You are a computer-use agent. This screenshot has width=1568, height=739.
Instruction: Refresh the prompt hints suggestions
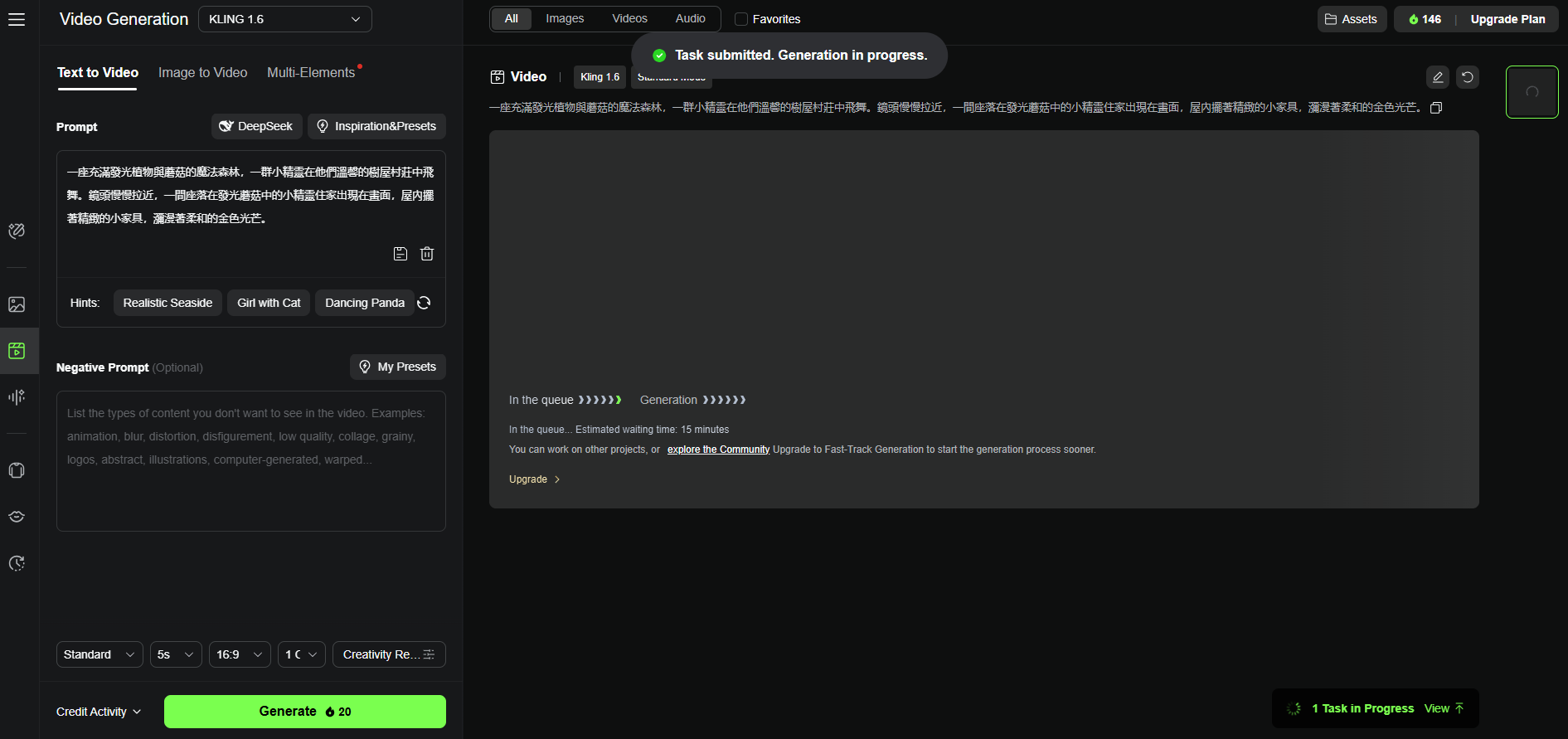[424, 303]
